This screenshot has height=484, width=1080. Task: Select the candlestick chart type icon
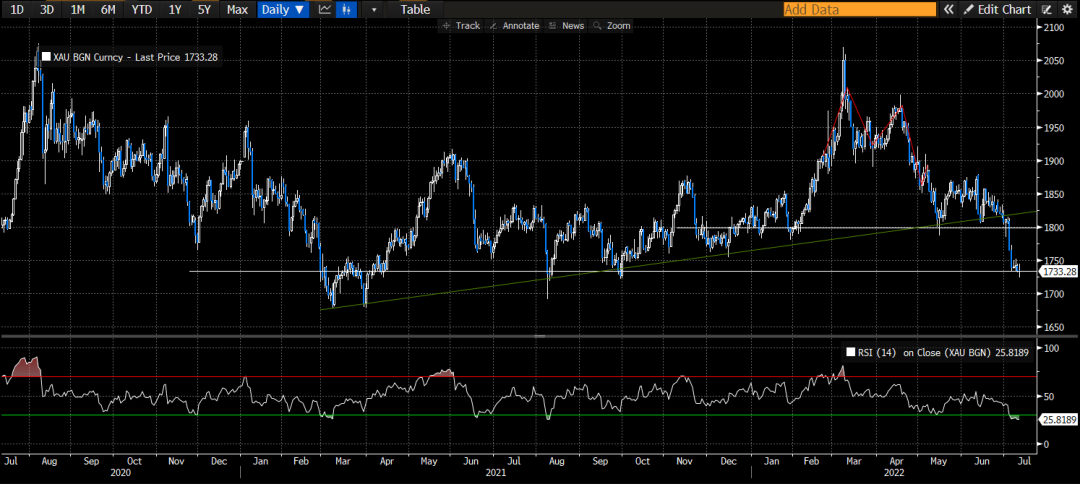coord(347,9)
